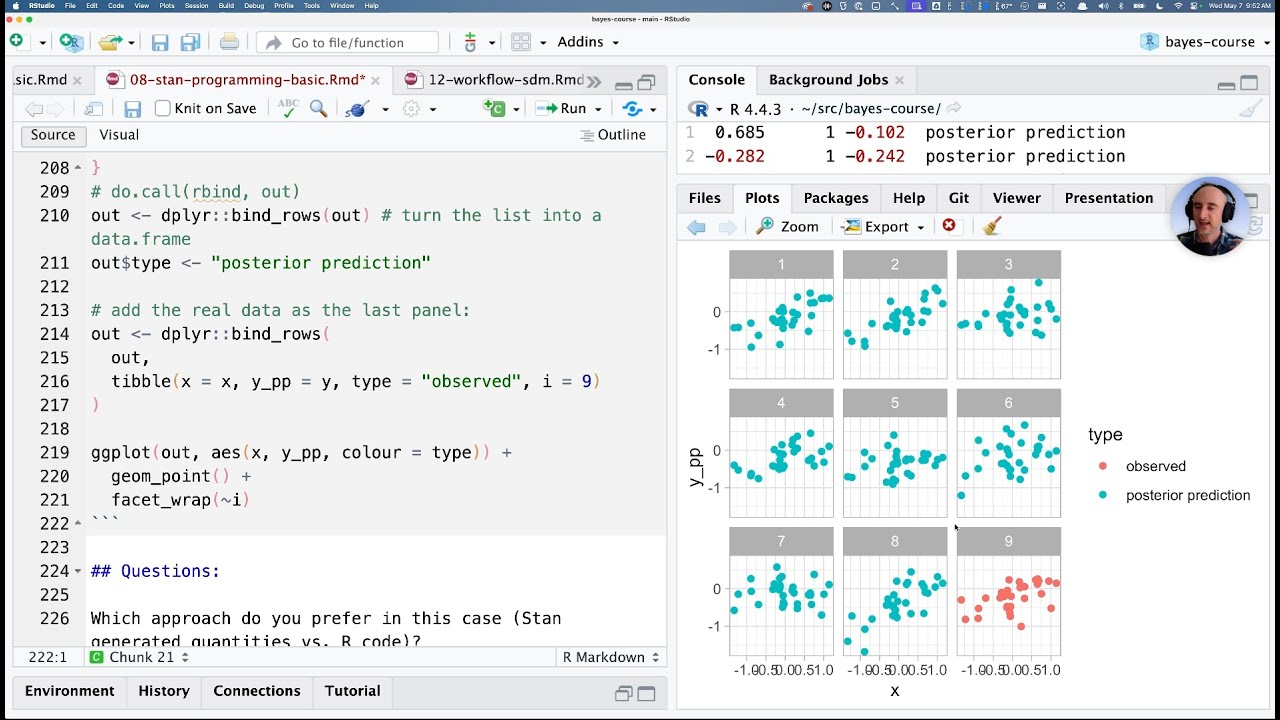Viewport: 1280px width, 720px height.
Task: Open Git version control toolbar icon
Action: coord(470,42)
